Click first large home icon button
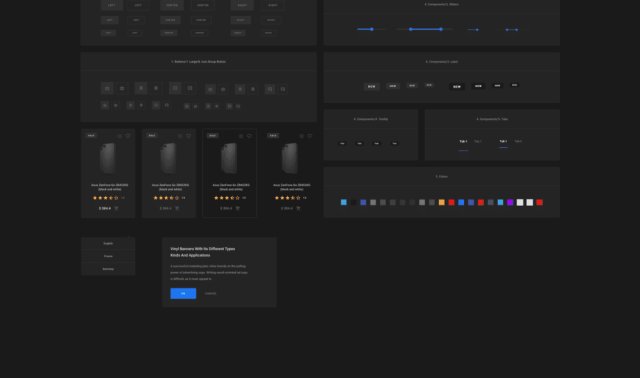 tap(107, 88)
